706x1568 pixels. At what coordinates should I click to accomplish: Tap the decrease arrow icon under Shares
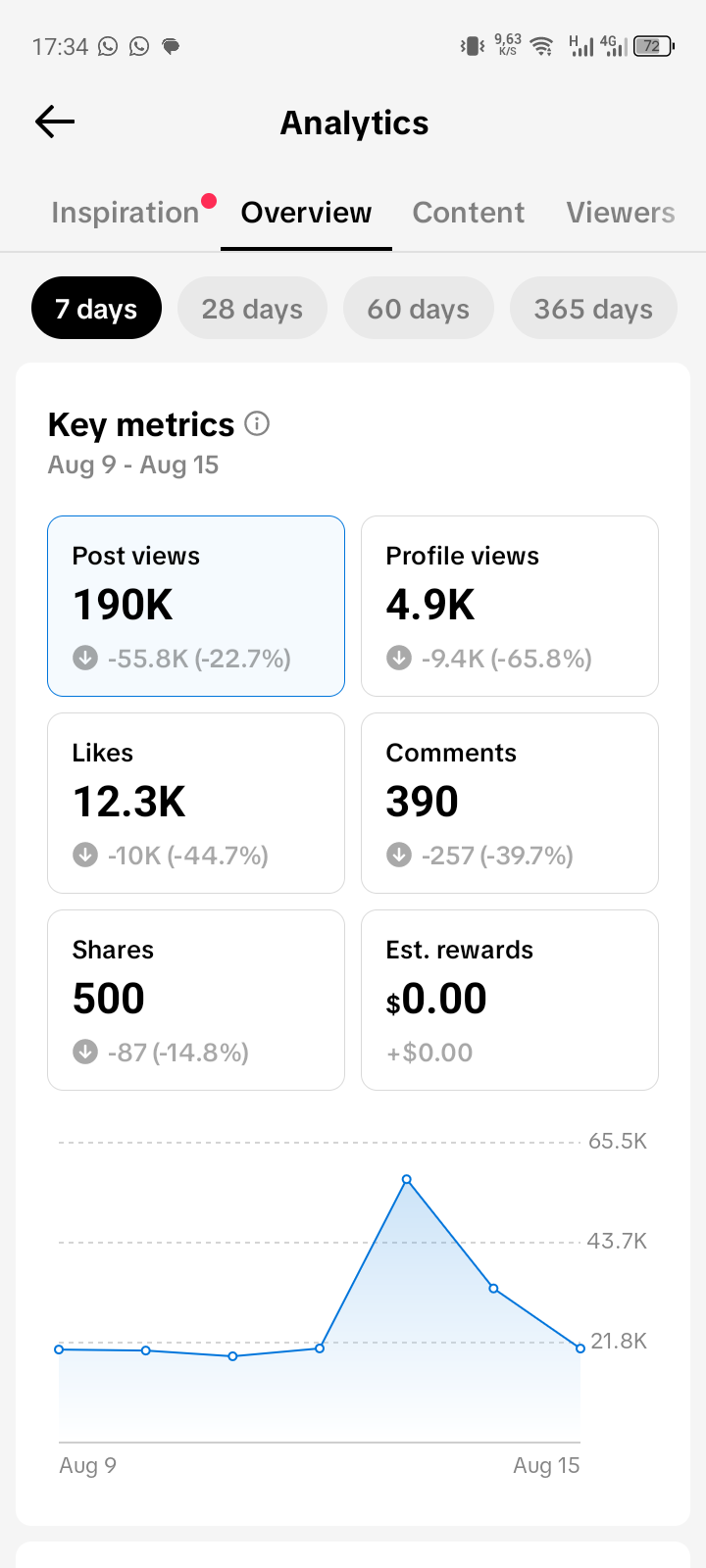point(85,1052)
